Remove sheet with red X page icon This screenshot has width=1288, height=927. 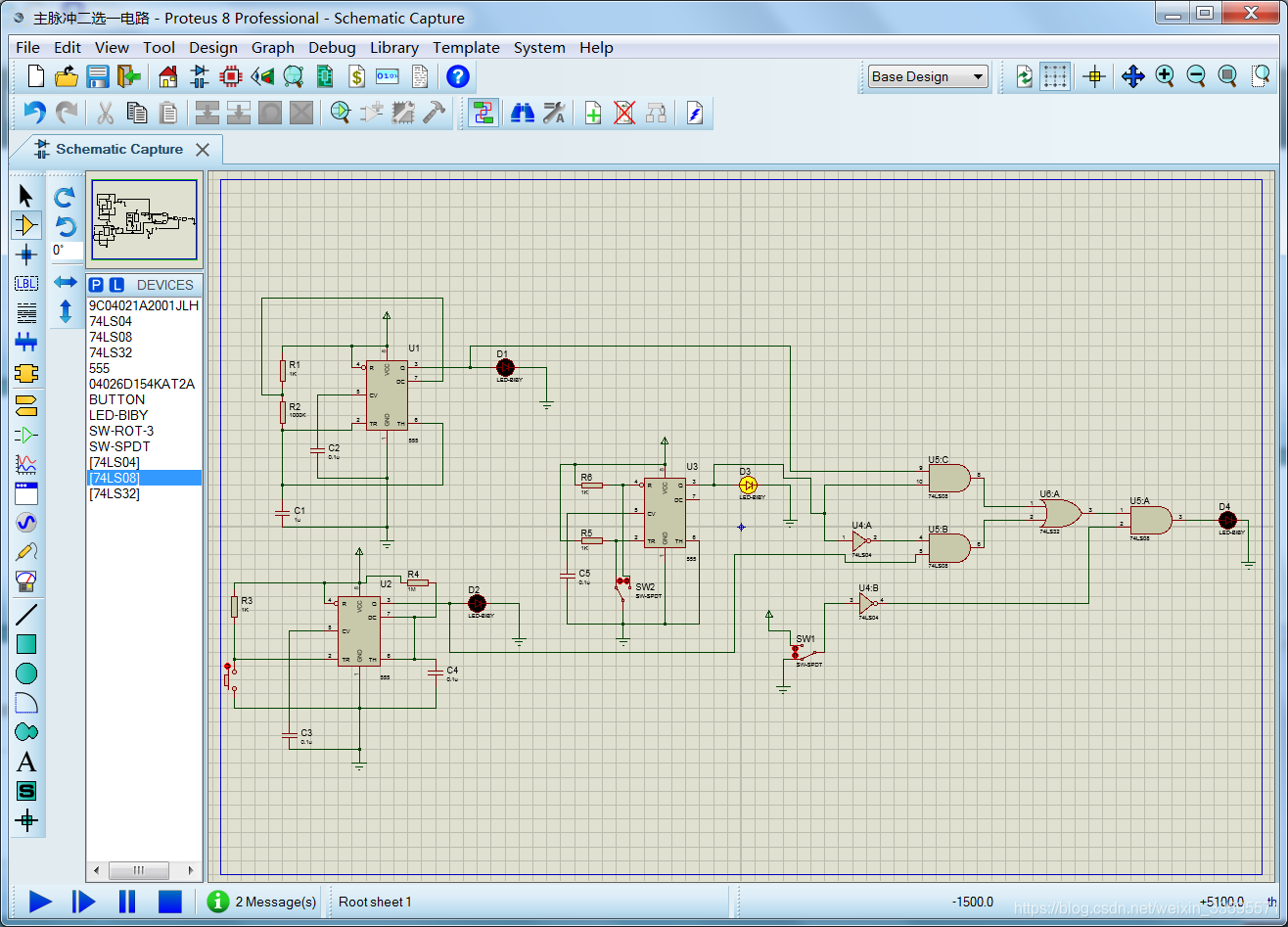624,113
